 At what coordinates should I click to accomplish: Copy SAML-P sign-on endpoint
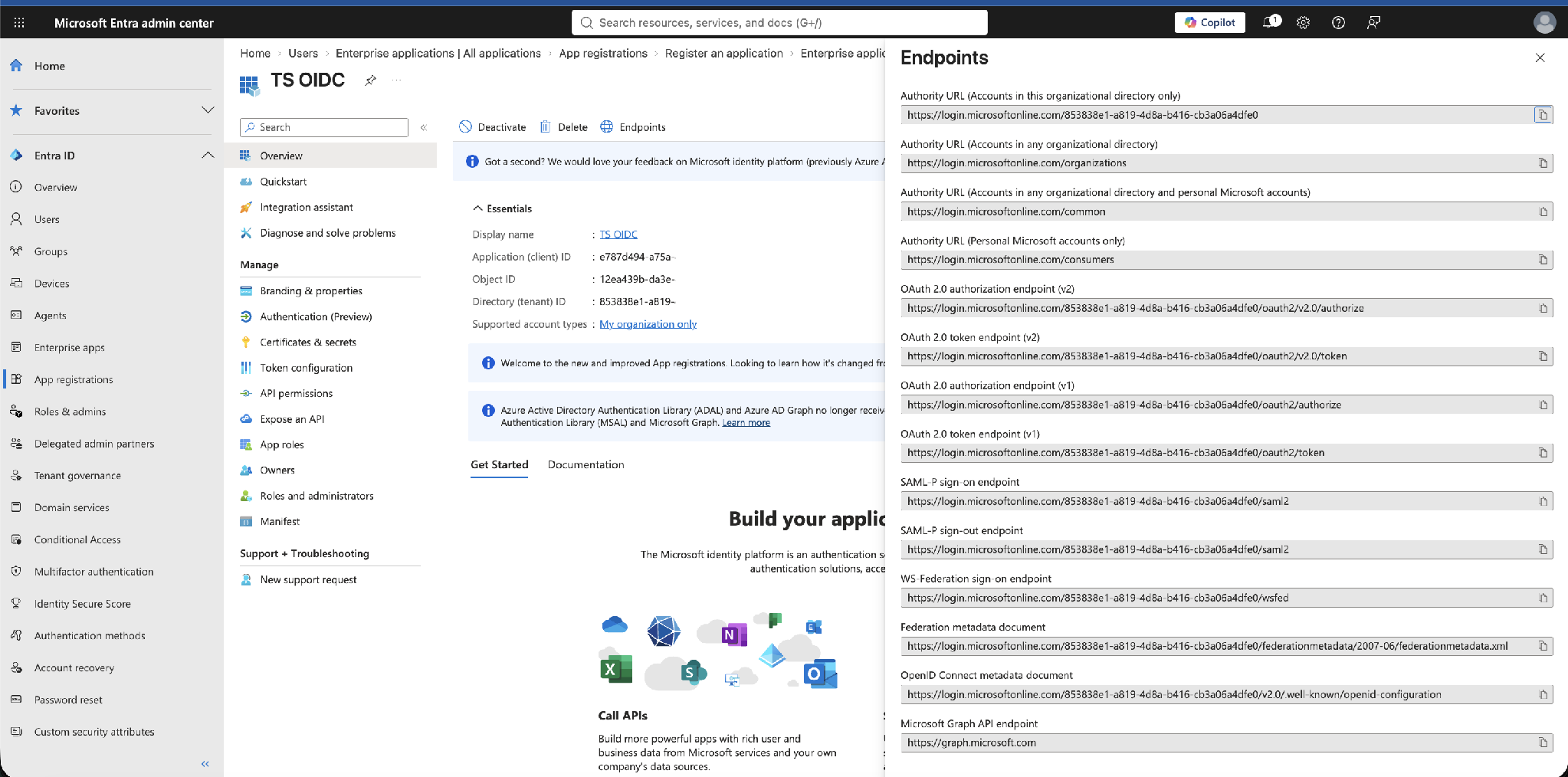point(1543,501)
